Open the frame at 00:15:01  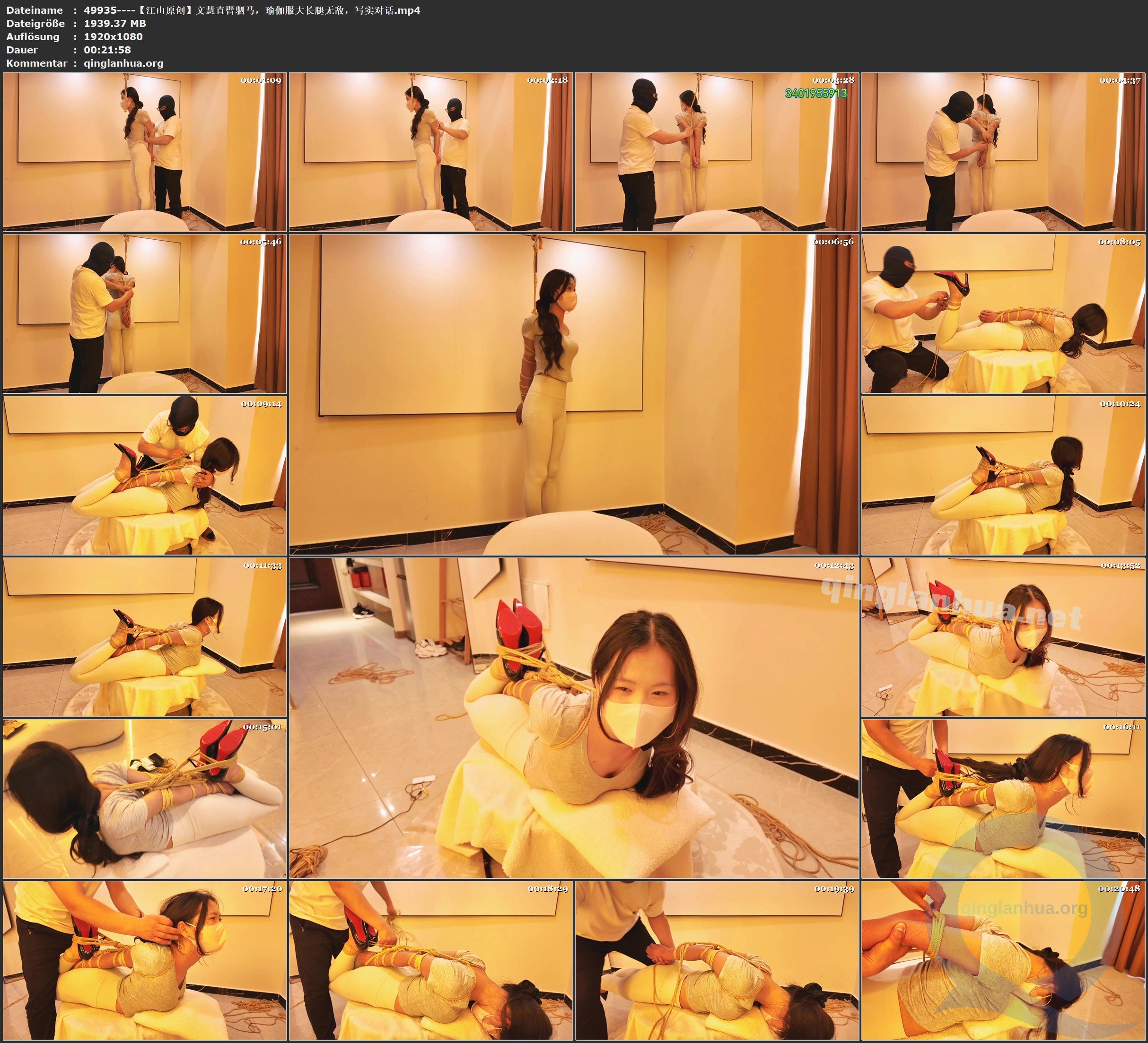pos(145,798)
